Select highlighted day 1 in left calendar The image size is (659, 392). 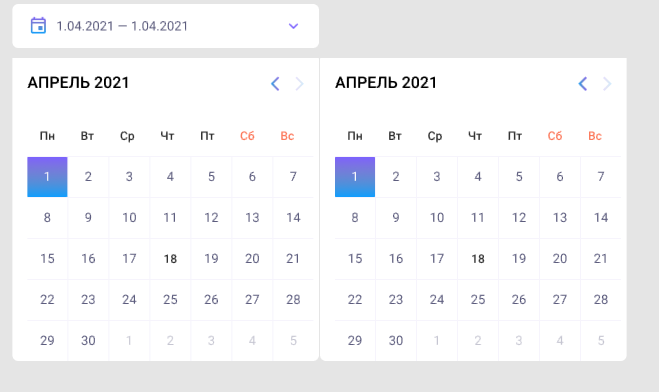[47, 177]
